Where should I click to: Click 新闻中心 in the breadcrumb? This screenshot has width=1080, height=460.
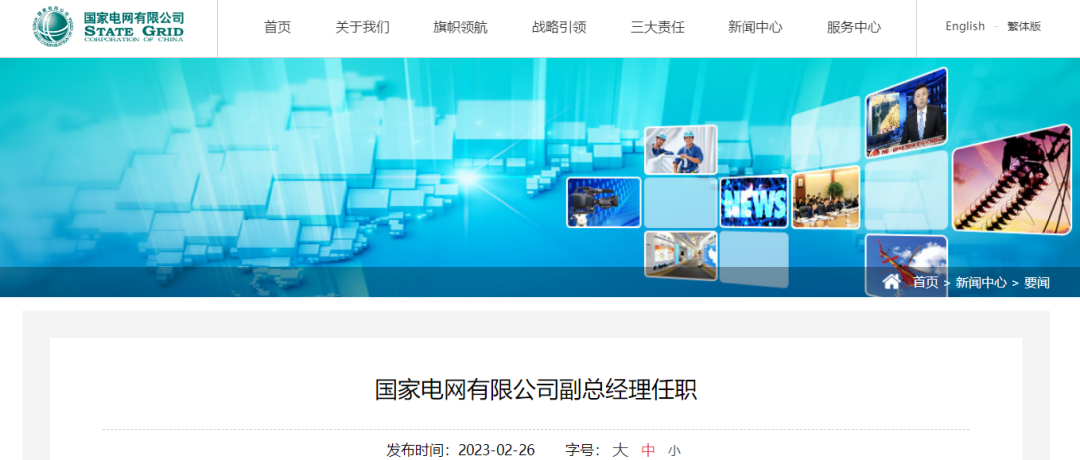[981, 283]
